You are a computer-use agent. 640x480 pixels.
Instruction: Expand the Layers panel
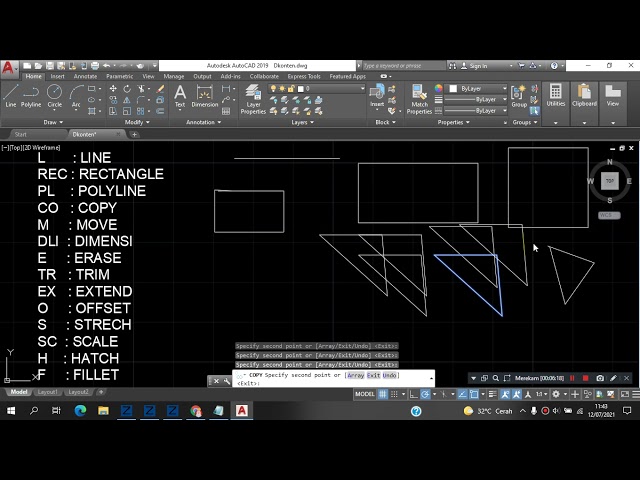[302, 122]
